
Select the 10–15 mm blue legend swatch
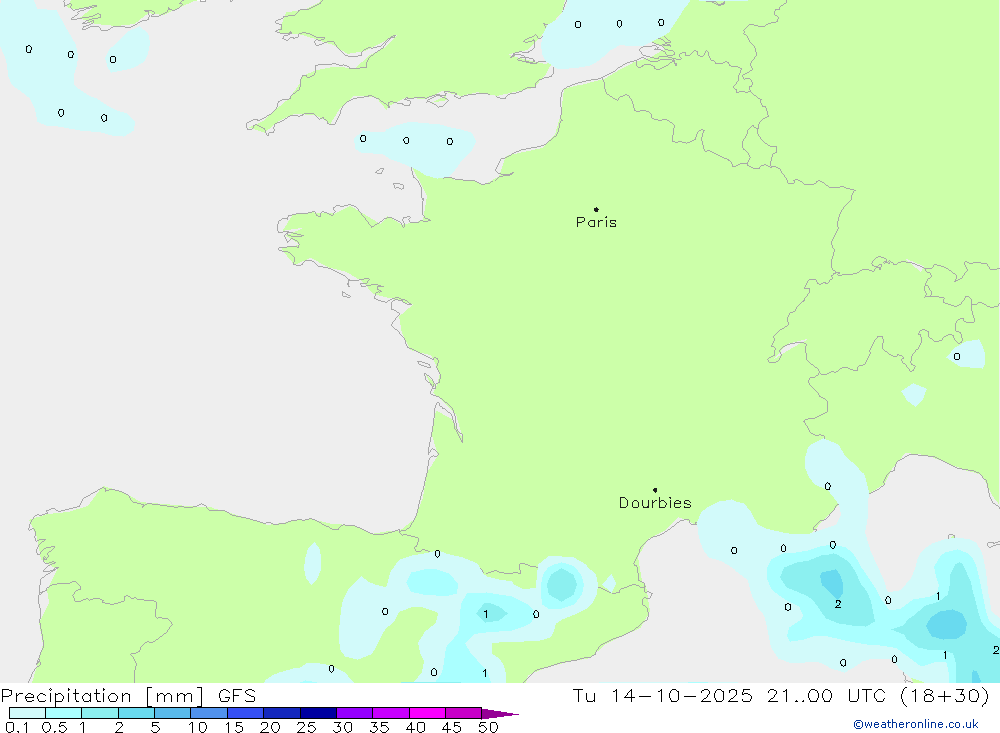[209, 713]
